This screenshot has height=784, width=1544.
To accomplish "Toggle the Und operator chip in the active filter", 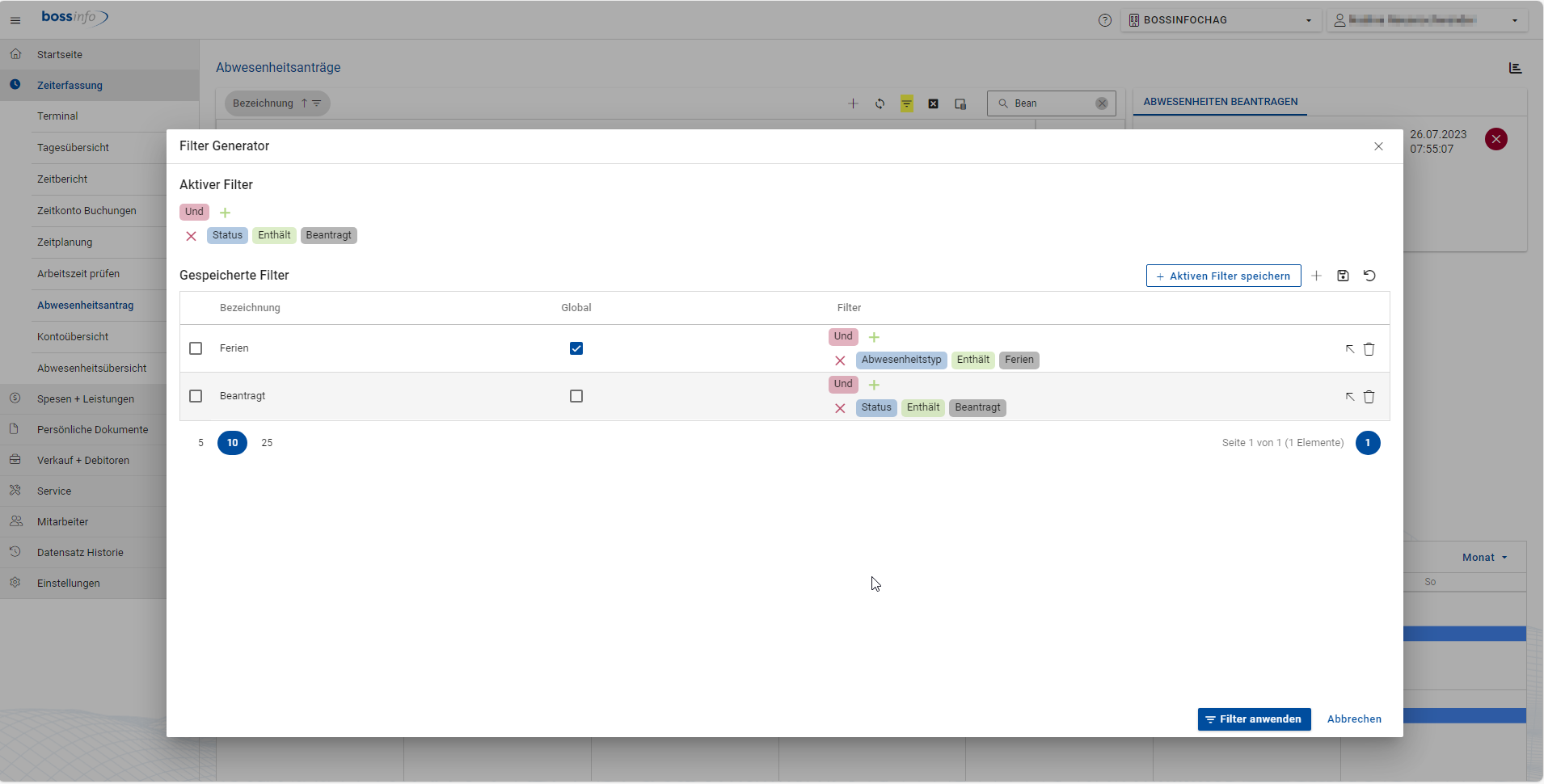I will point(194,212).
